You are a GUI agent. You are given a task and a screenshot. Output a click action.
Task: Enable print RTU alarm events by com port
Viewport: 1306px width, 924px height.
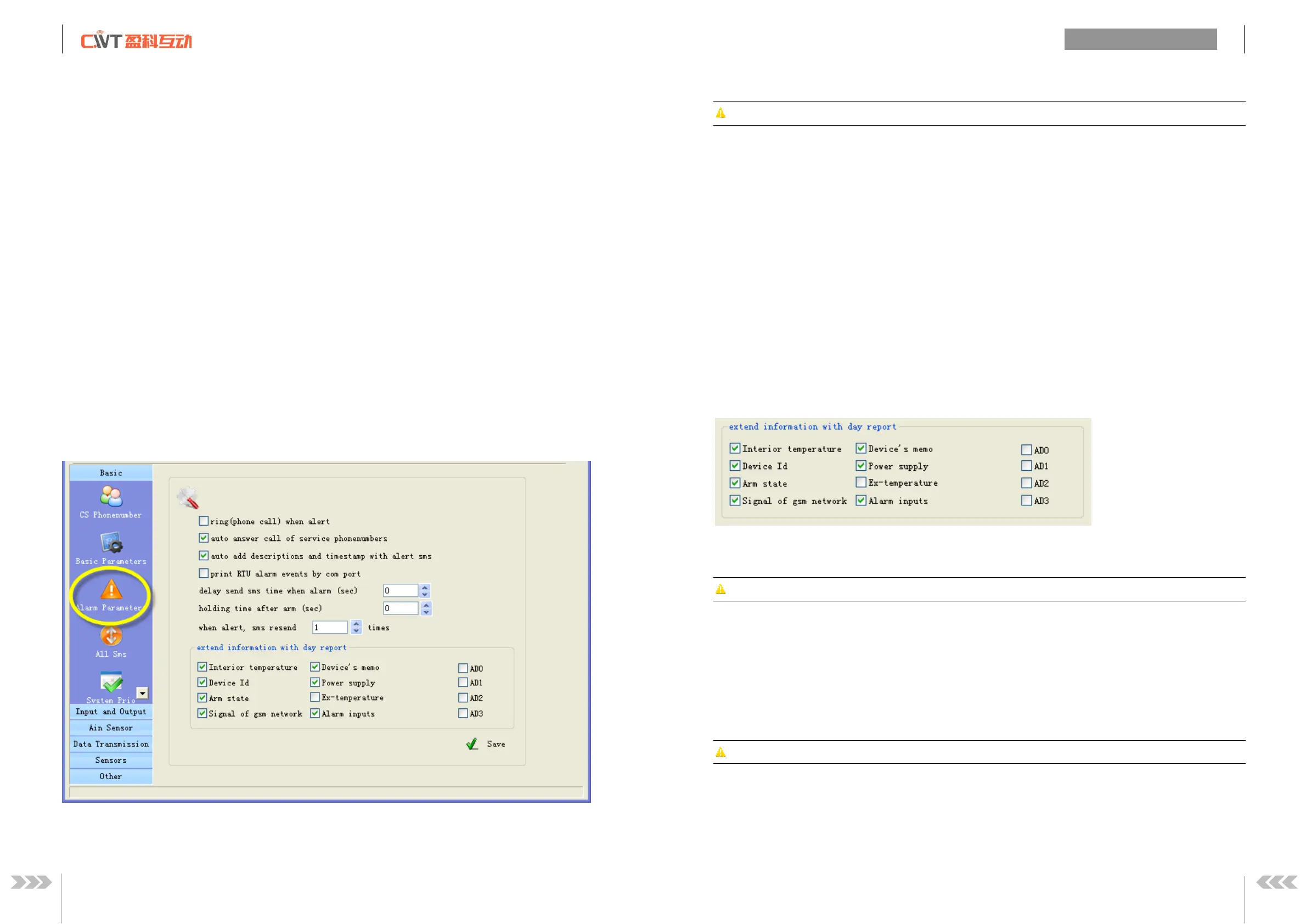click(203, 573)
